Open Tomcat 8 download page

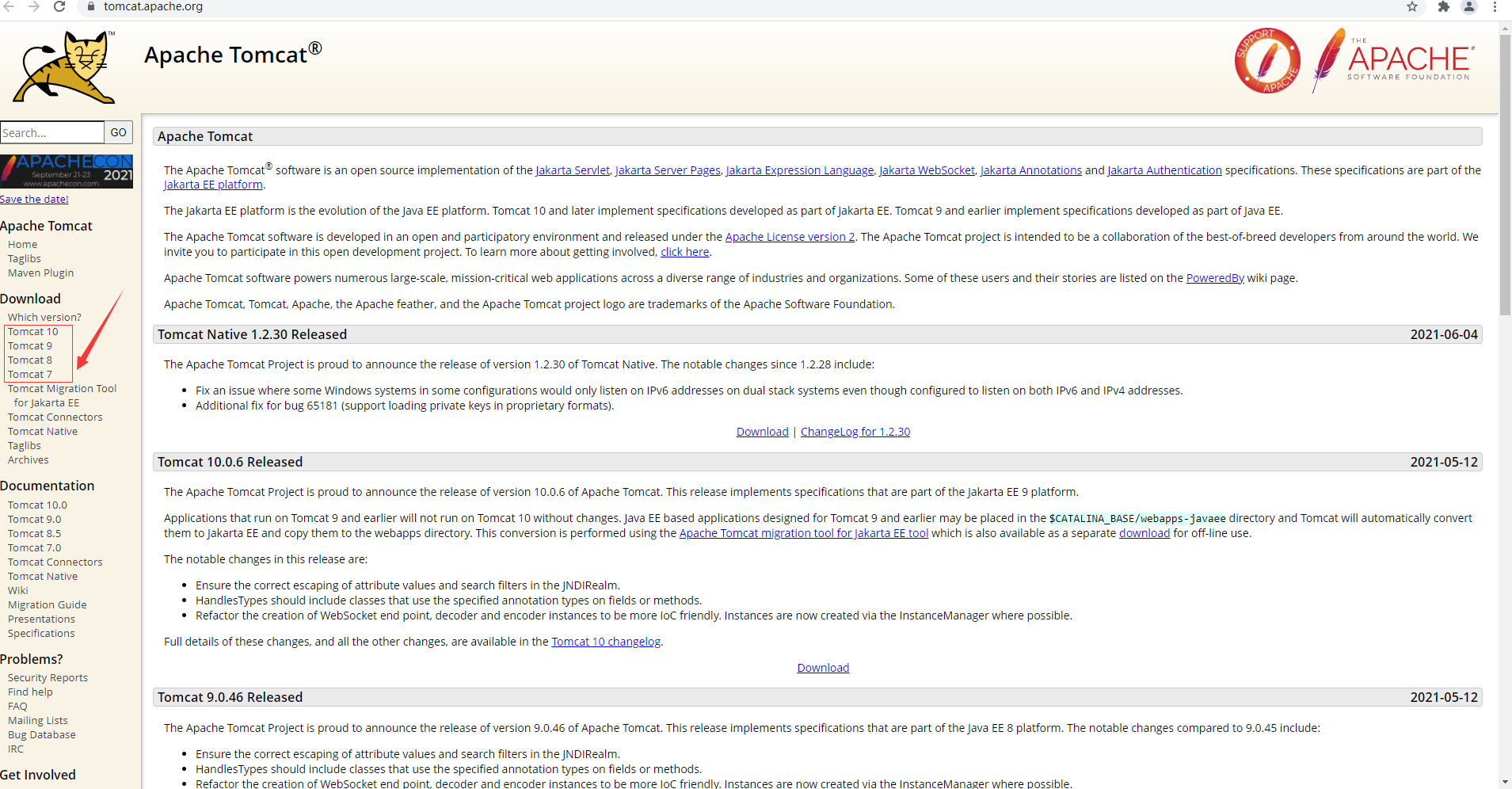[30, 360]
